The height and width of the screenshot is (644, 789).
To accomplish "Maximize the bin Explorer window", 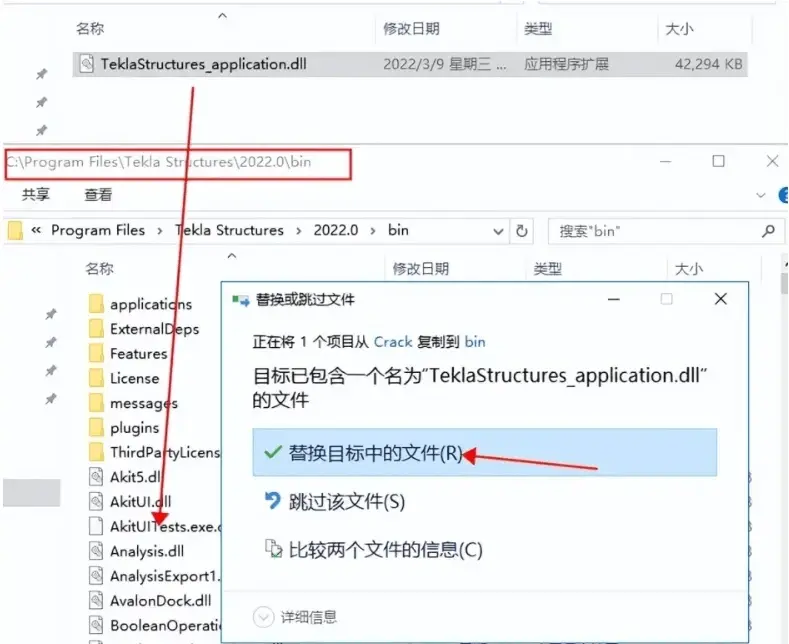I will 719,161.
